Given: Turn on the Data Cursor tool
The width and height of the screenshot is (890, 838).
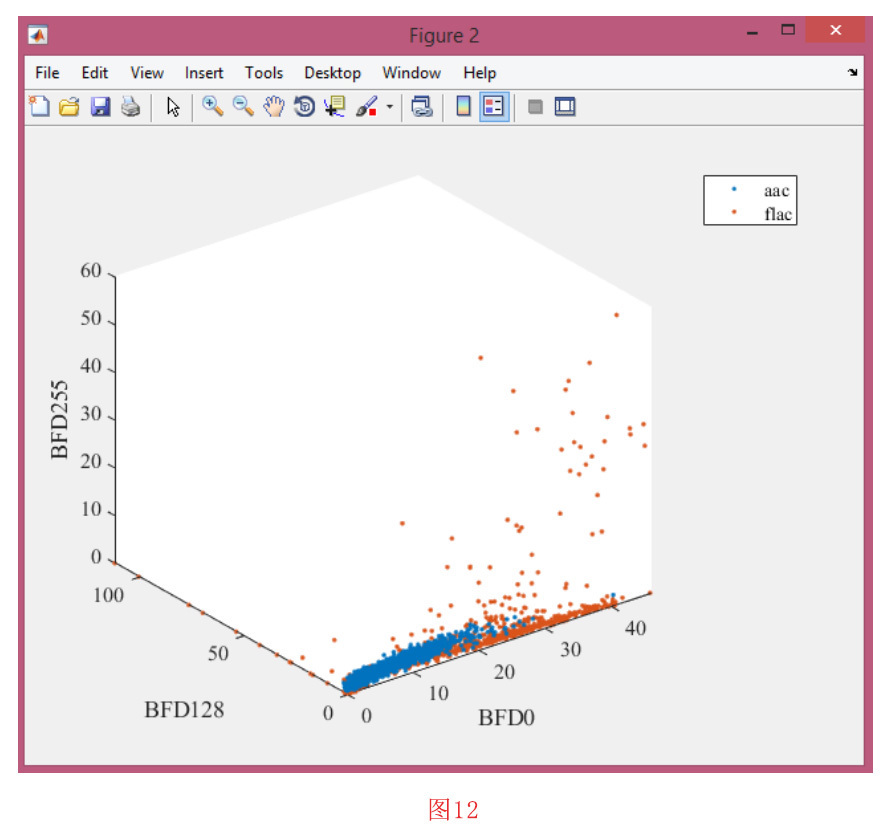Looking at the screenshot, I should click(x=334, y=106).
